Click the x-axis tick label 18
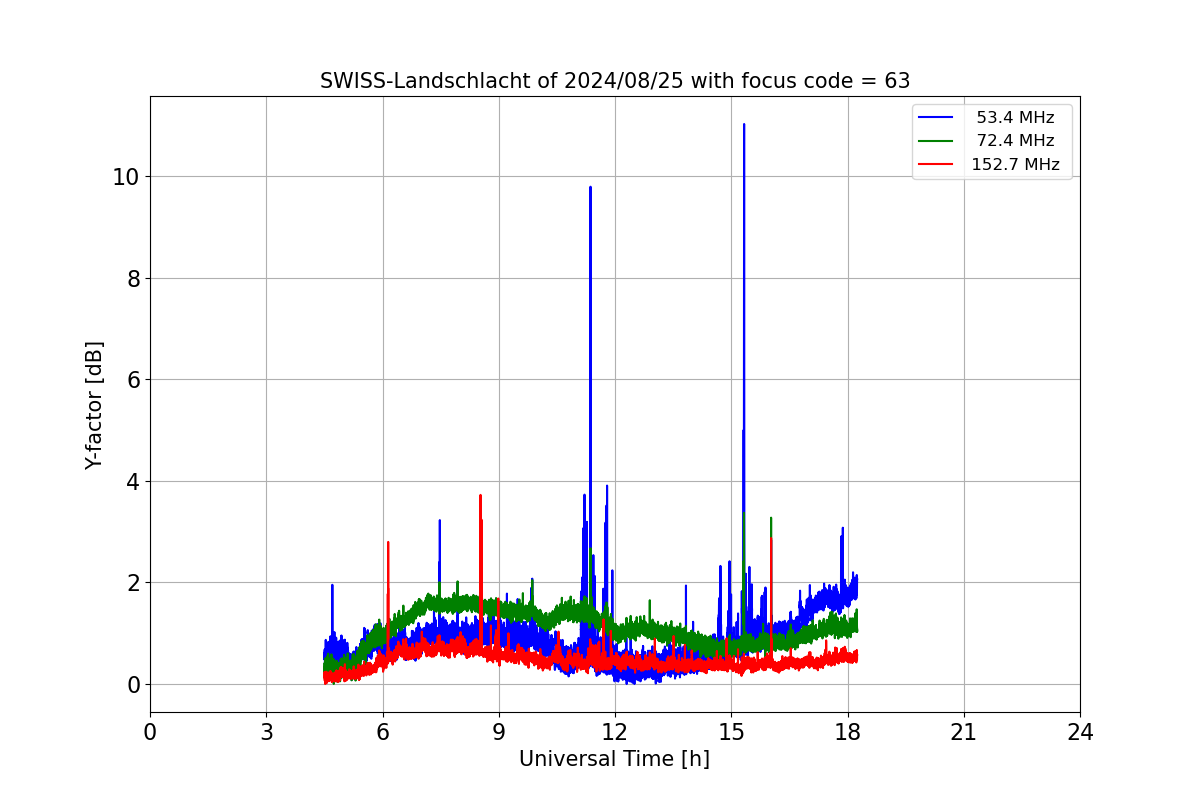 847,732
